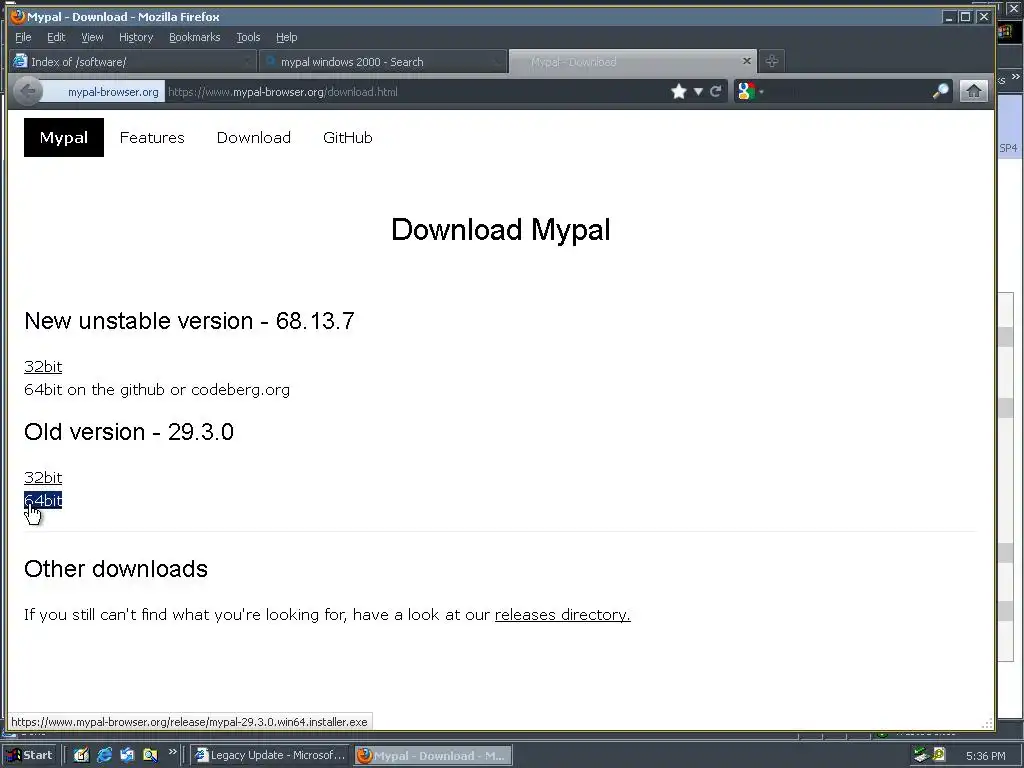
Task: Maximize the Firefox window
Action: [x=965, y=17]
